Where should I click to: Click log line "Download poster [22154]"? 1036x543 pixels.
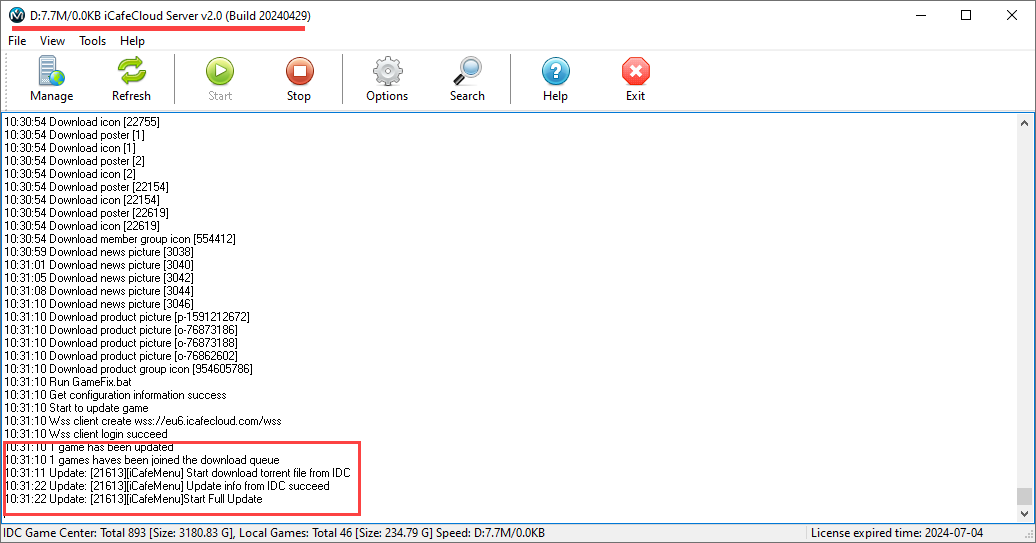click(x=87, y=187)
